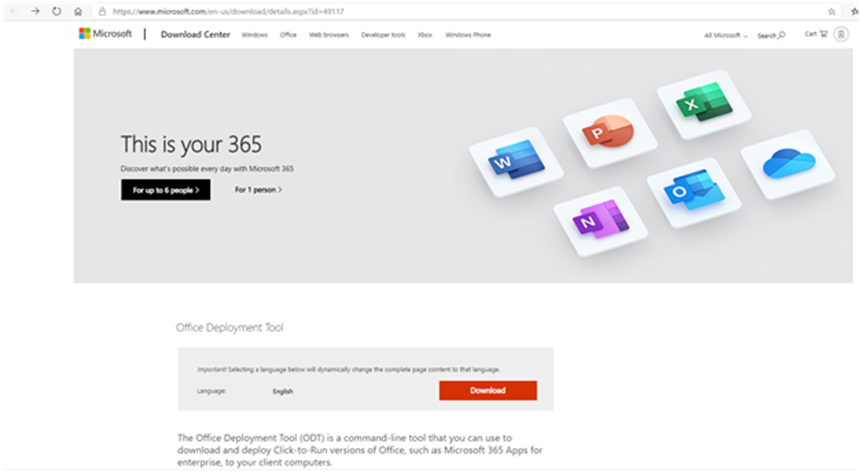Open the Xbox menu item

coord(425,35)
